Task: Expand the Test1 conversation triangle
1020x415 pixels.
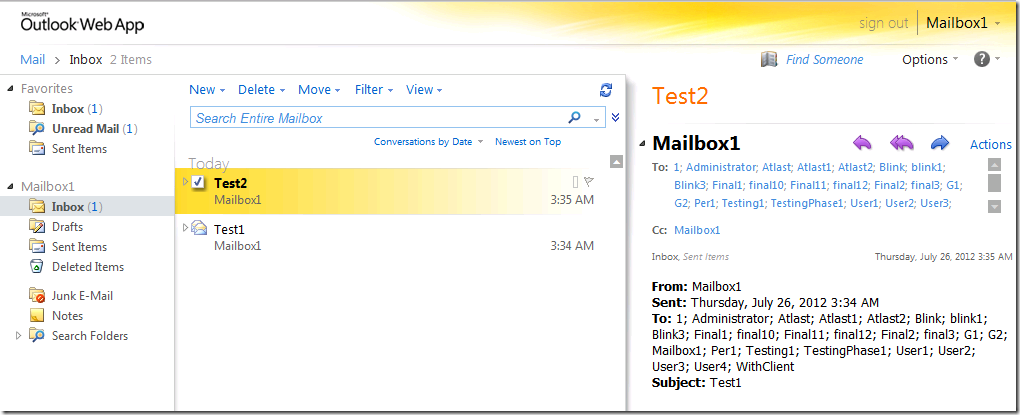Action: tap(186, 227)
